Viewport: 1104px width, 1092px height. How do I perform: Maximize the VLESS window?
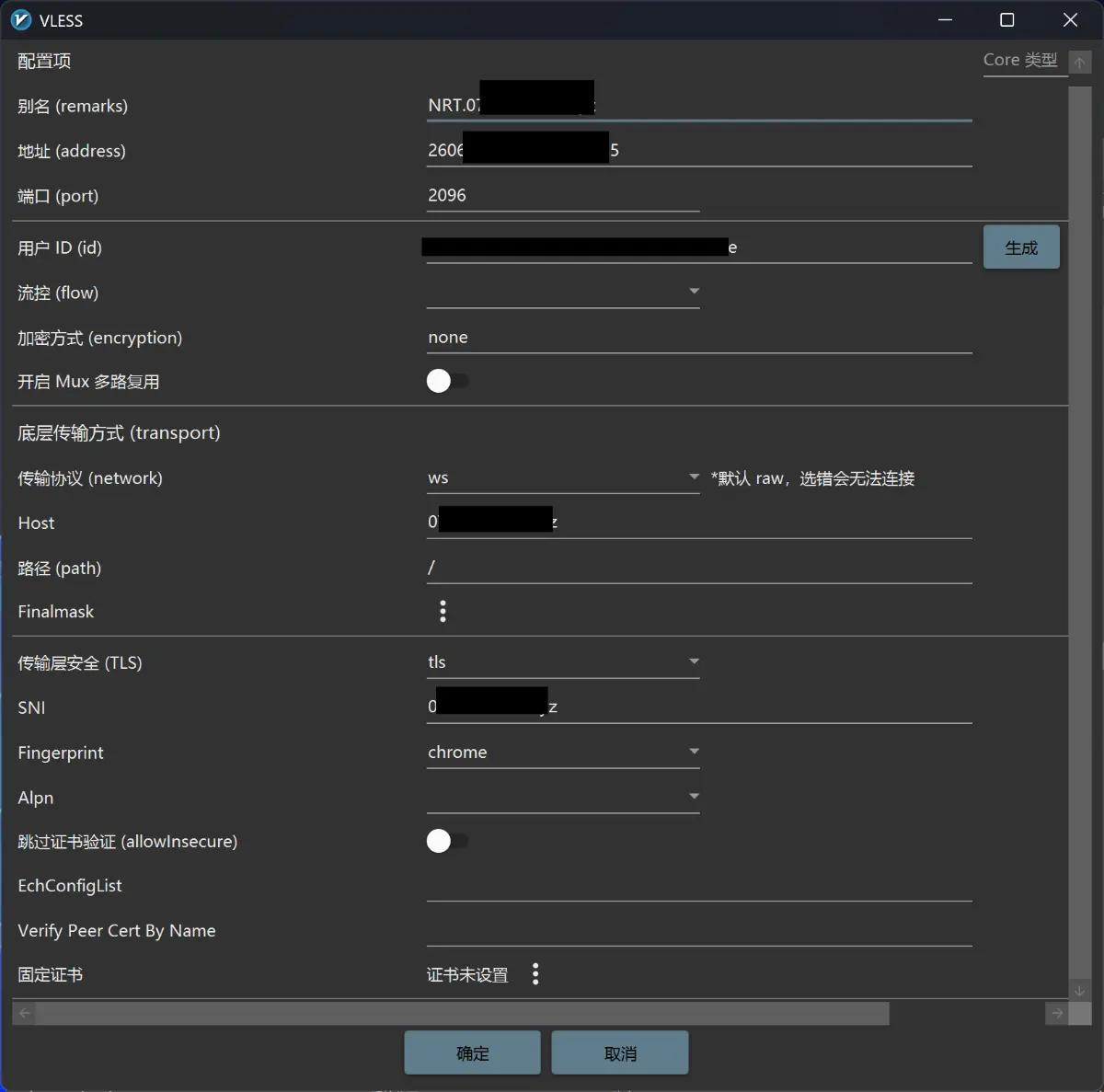1007,20
